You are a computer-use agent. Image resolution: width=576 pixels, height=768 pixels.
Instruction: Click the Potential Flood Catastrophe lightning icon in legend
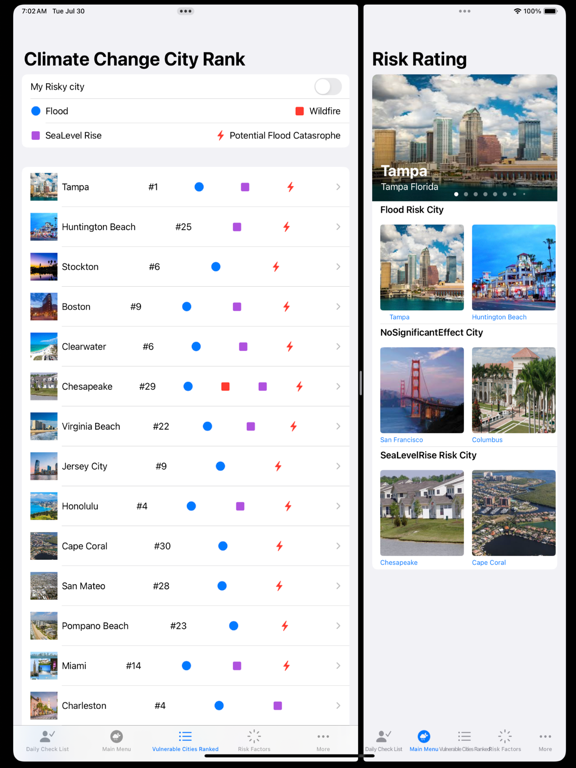point(221,136)
